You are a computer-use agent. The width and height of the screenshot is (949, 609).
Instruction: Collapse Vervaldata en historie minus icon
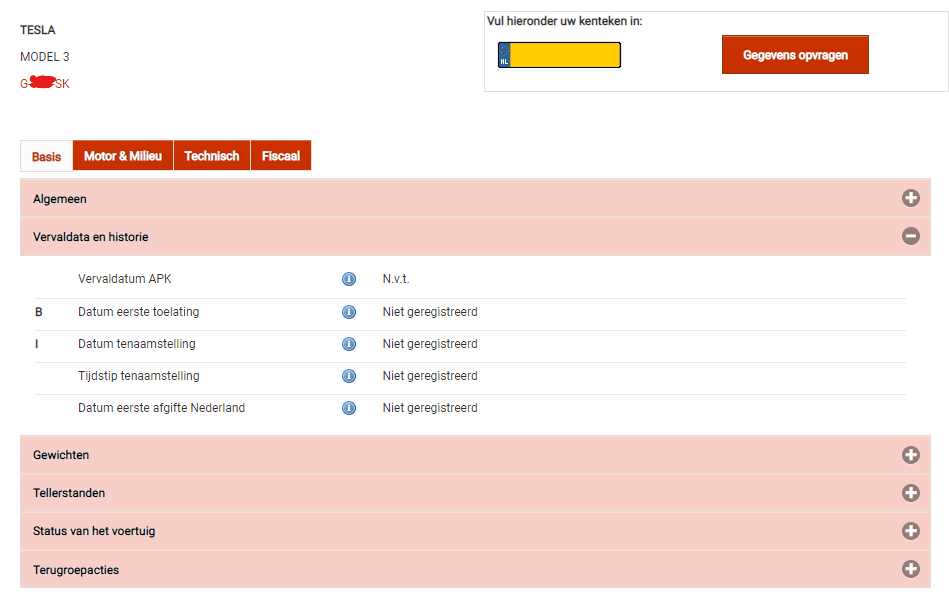(910, 236)
